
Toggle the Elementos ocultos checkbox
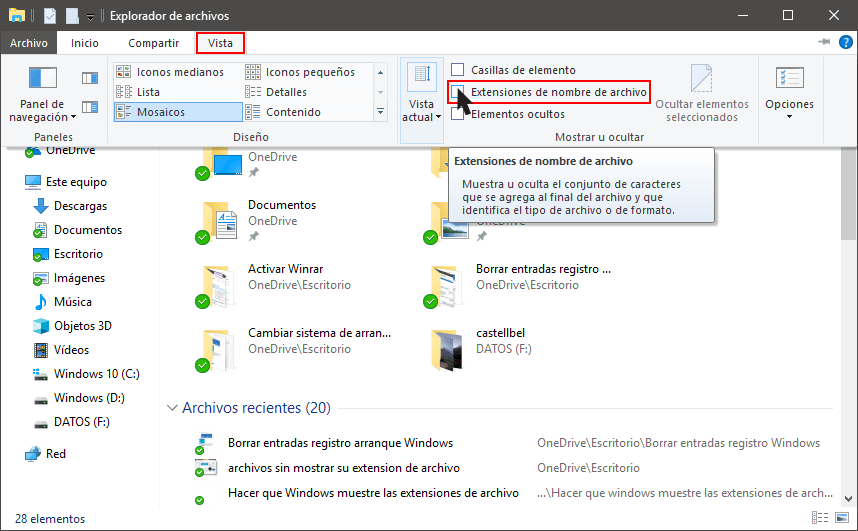coord(457,114)
